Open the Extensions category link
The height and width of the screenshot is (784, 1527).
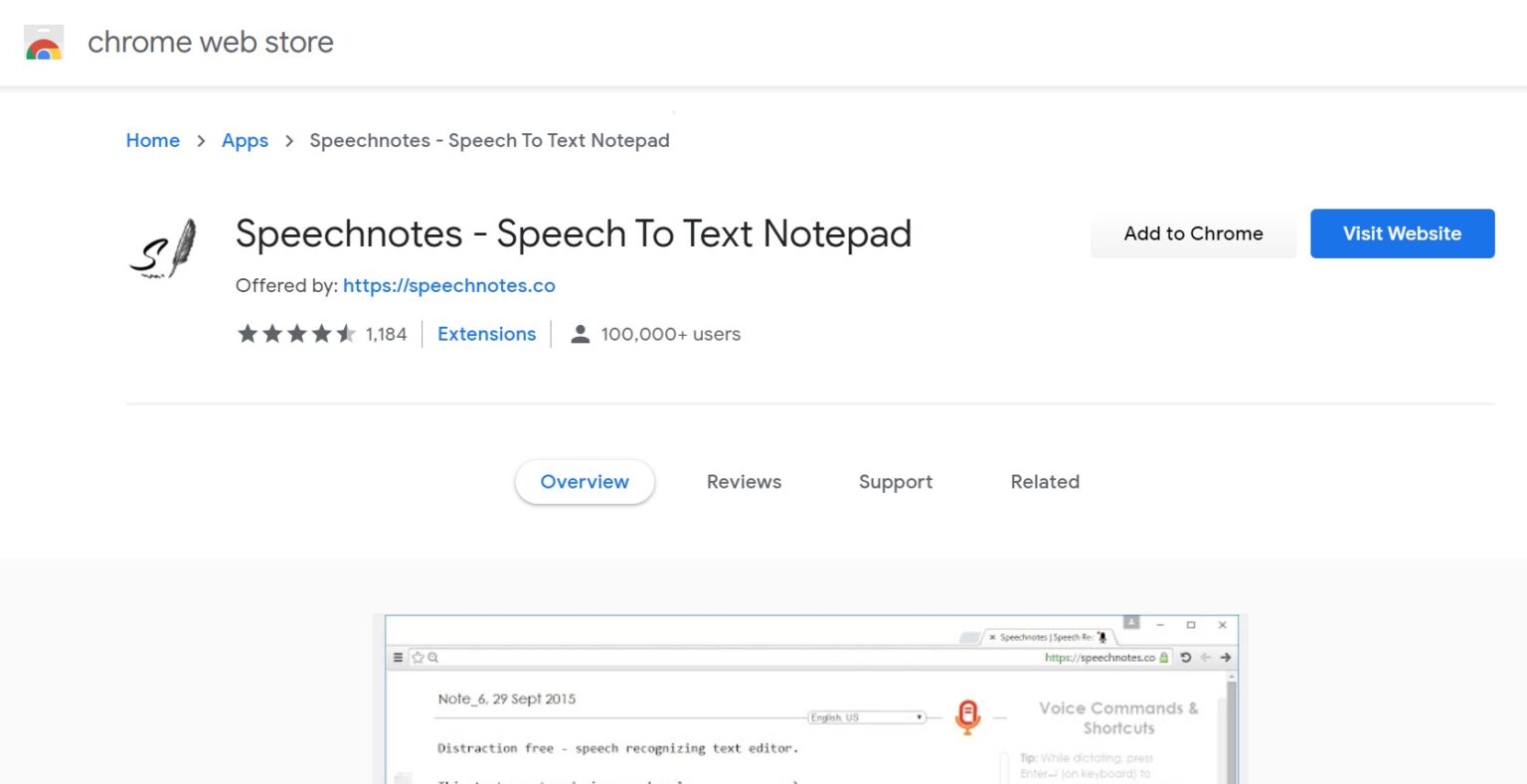point(487,334)
